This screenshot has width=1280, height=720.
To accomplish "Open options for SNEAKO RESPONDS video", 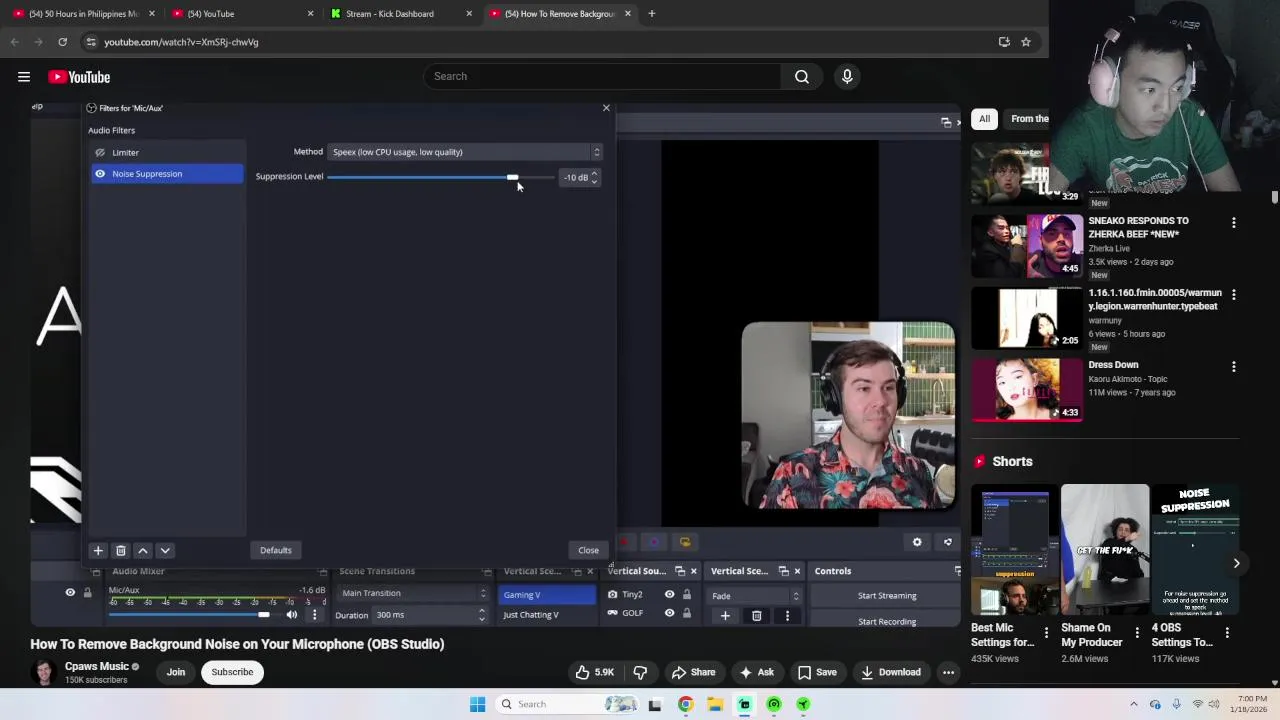I will (1233, 223).
